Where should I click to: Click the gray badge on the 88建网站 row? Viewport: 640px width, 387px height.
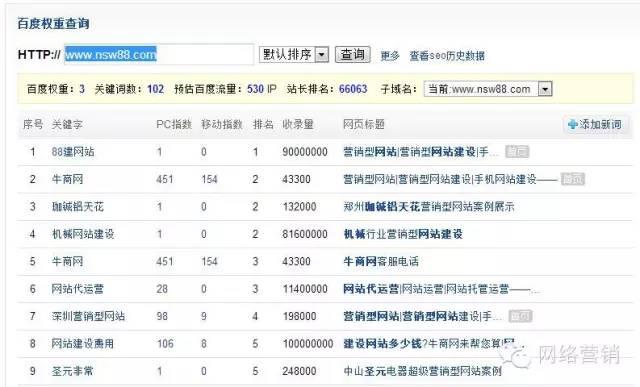pos(517,151)
